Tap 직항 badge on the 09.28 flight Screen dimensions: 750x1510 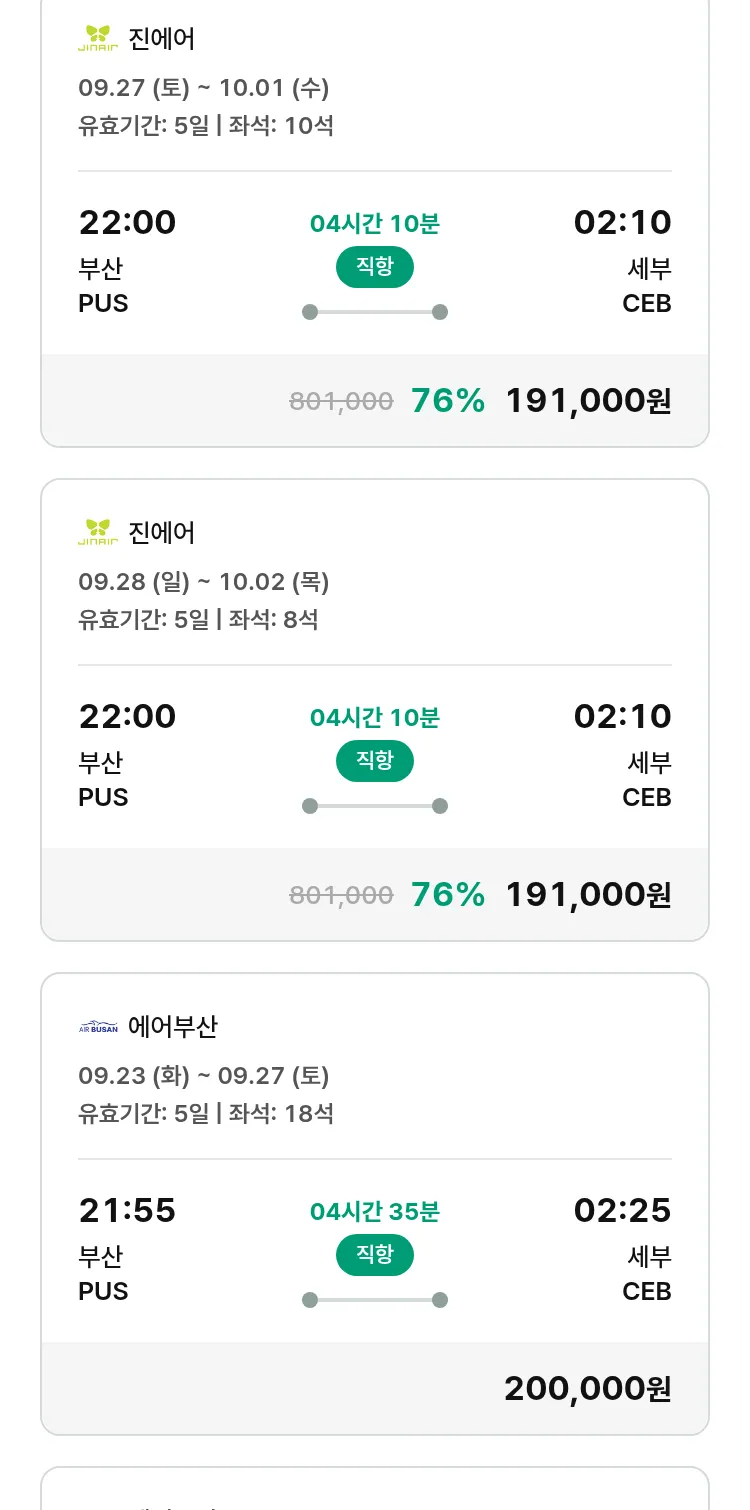coord(375,761)
